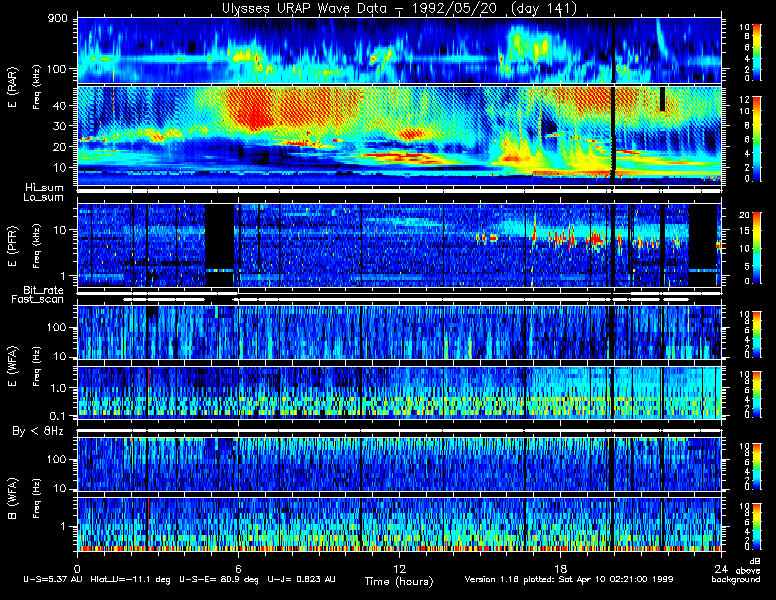Click the Version 1.18 plotted timestamp text
Image resolution: width=776 pixels, height=600 pixels.
(569, 579)
